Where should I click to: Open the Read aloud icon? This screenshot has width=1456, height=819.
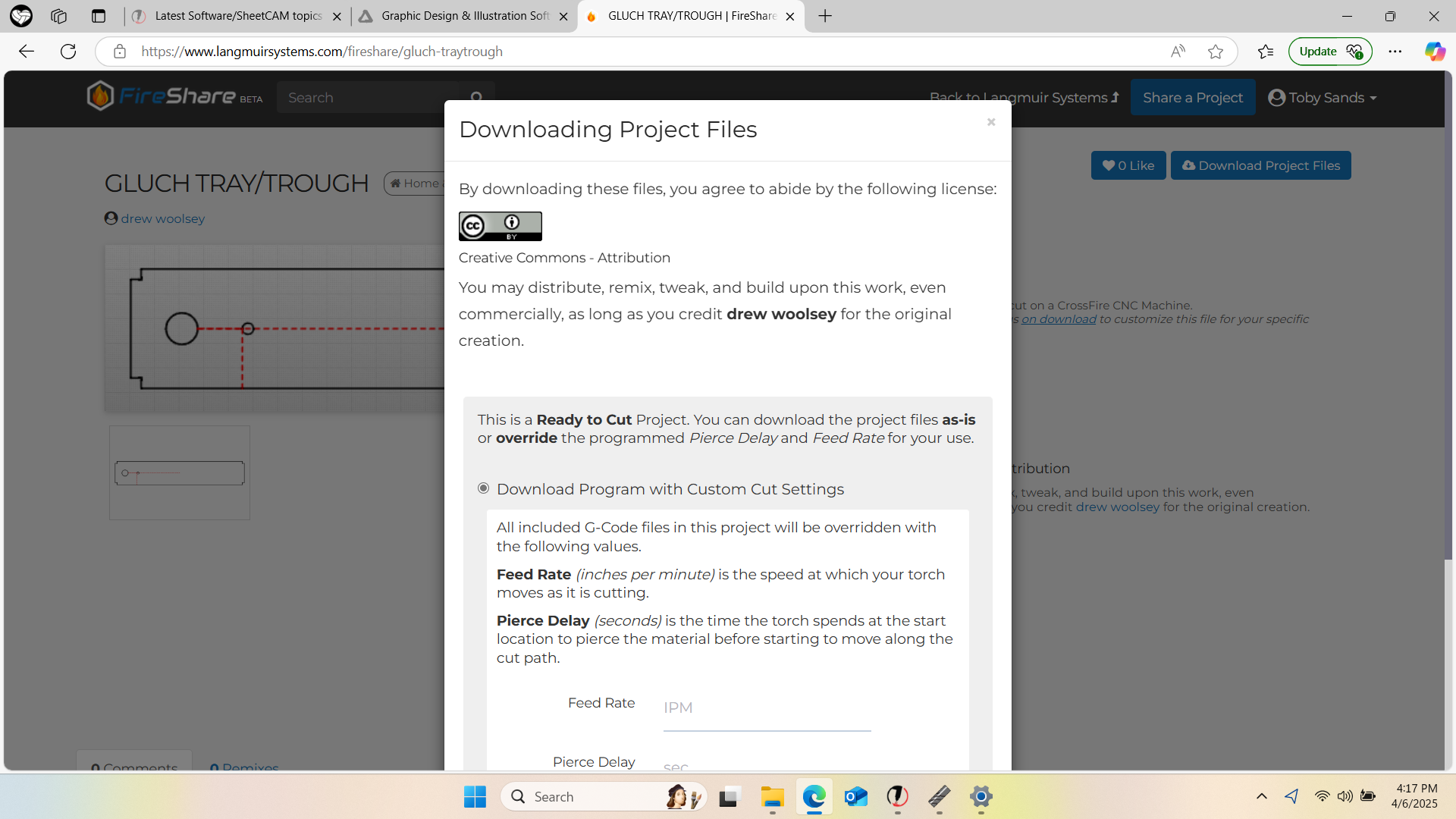point(1177,52)
